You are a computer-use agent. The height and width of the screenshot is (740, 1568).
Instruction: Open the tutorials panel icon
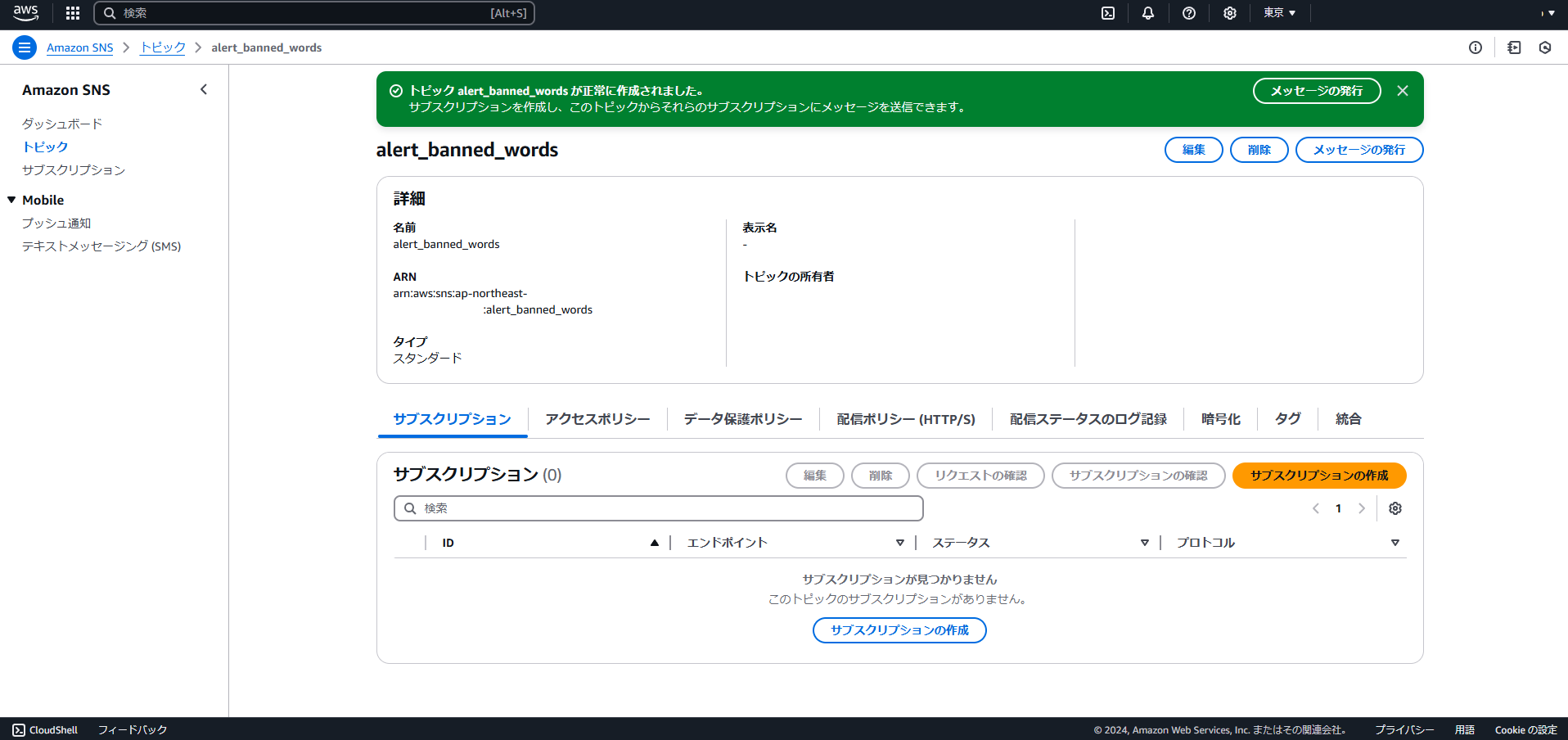(x=1514, y=47)
